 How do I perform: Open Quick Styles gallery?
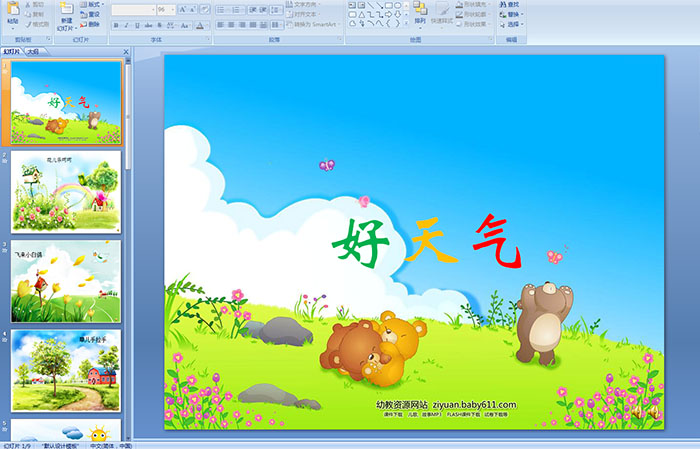point(442,15)
